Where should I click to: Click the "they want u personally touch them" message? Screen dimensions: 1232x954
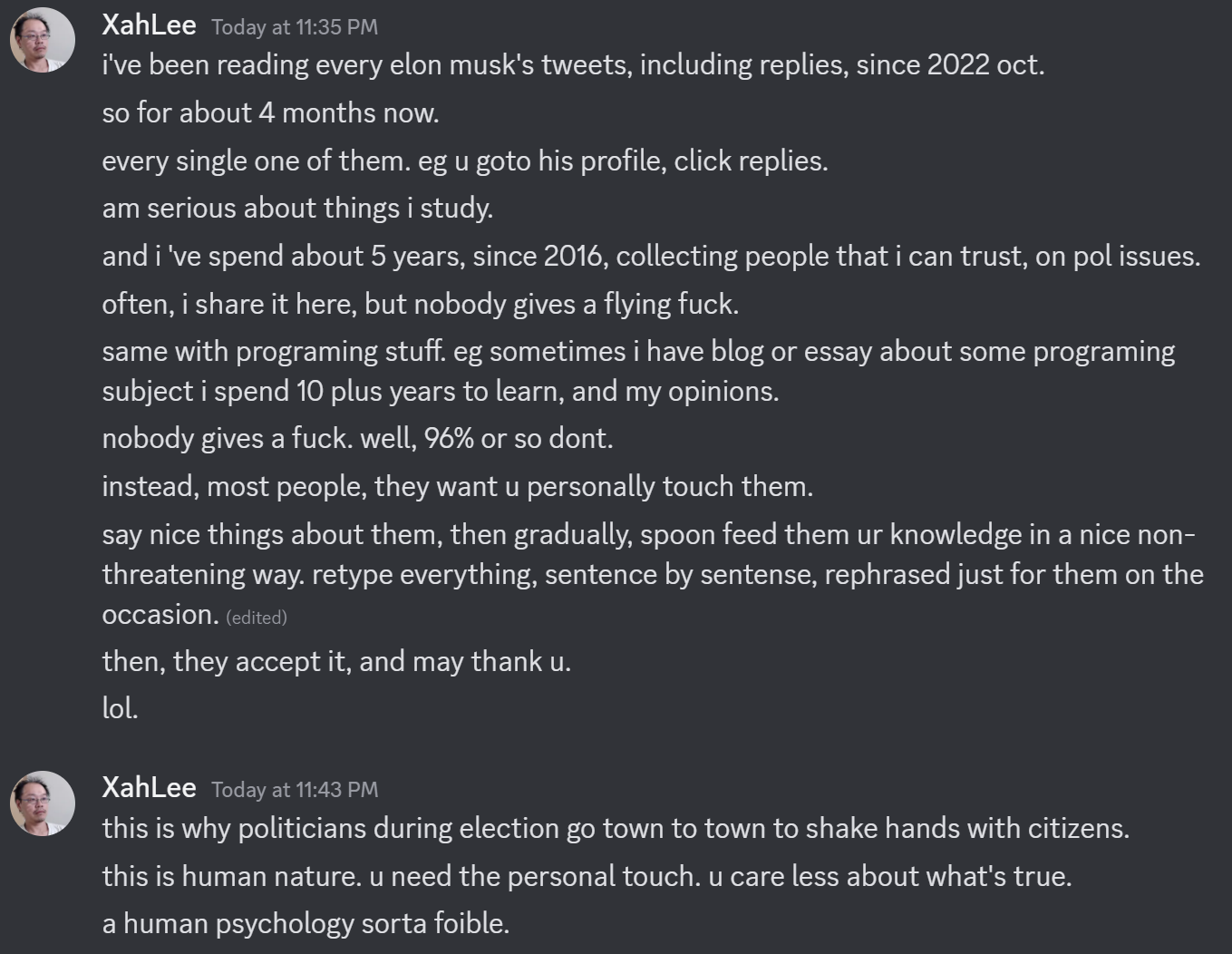pos(457,487)
